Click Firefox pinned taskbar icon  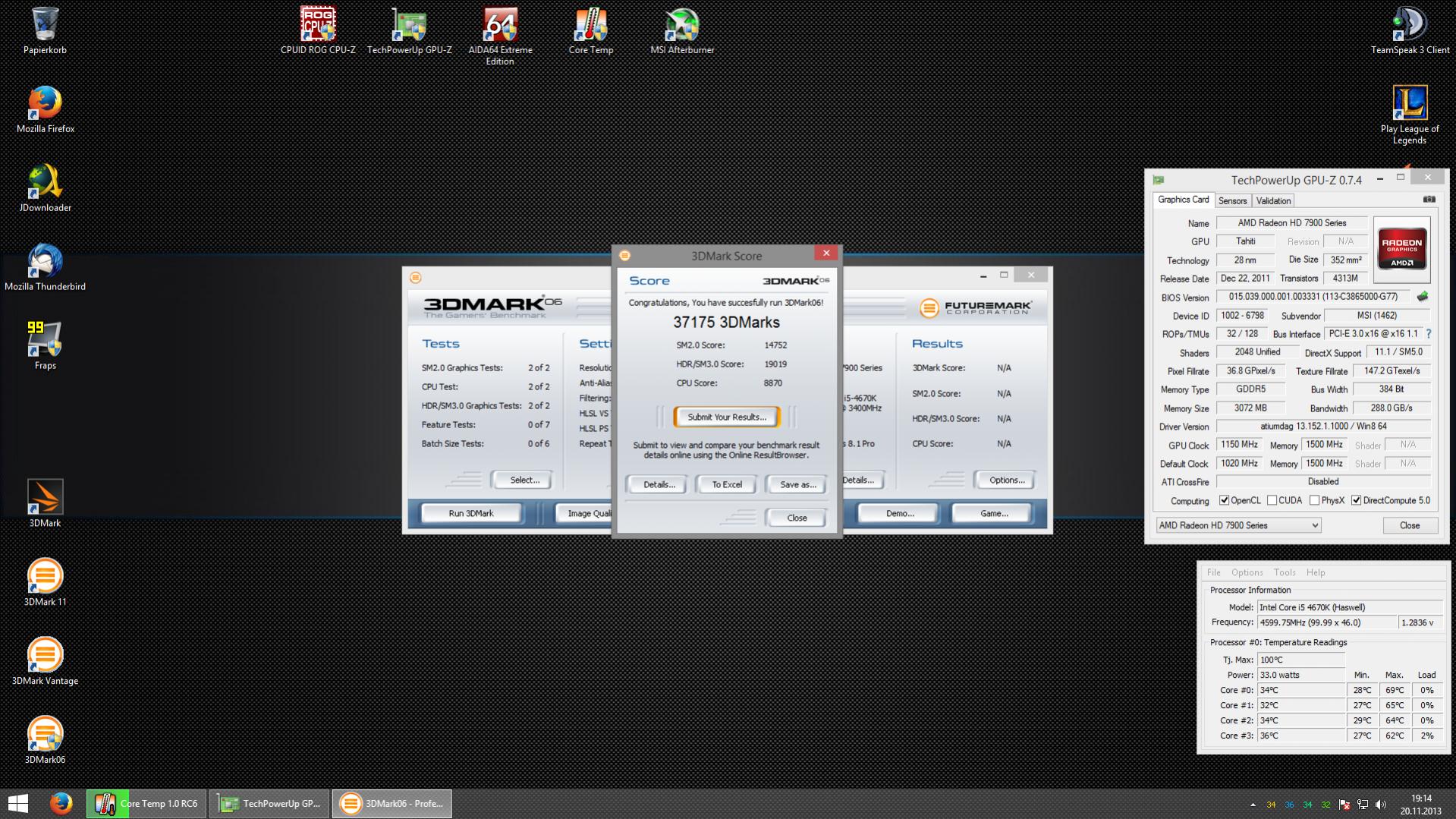click(61, 803)
